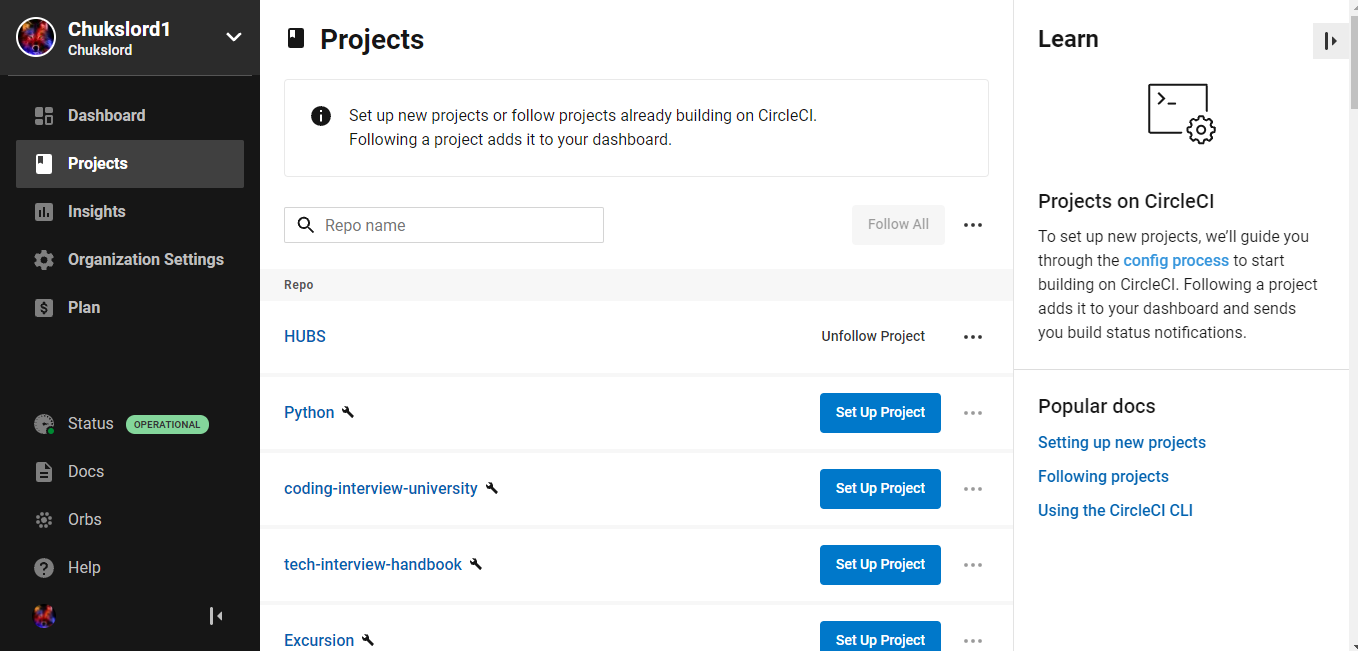Open the ellipsis menu for HUBS repo

tap(972, 337)
